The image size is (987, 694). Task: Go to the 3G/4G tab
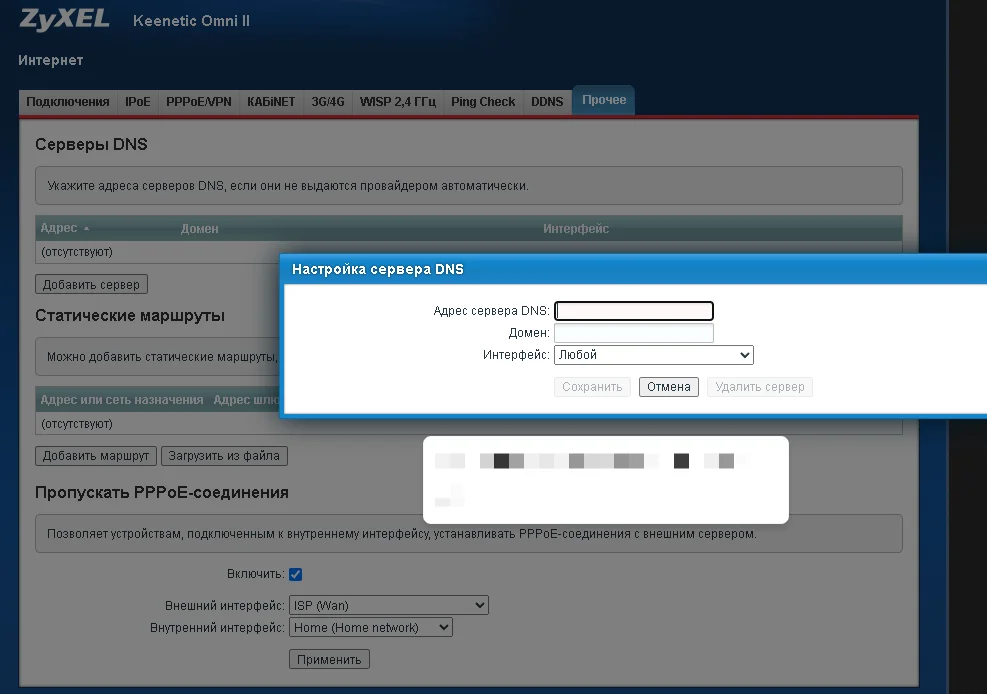328,102
